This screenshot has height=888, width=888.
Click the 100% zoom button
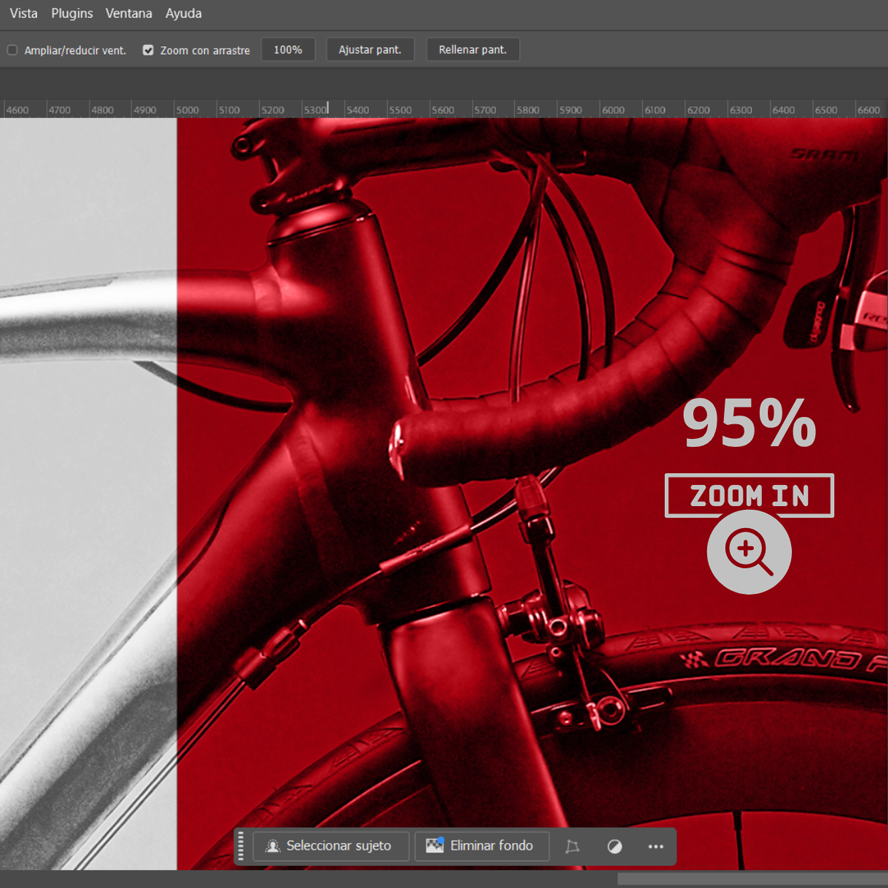(x=288, y=50)
